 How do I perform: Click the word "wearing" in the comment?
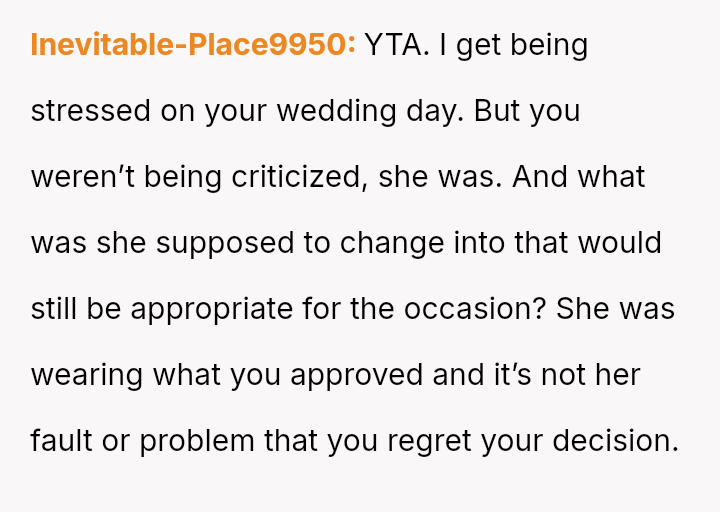coord(86,375)
